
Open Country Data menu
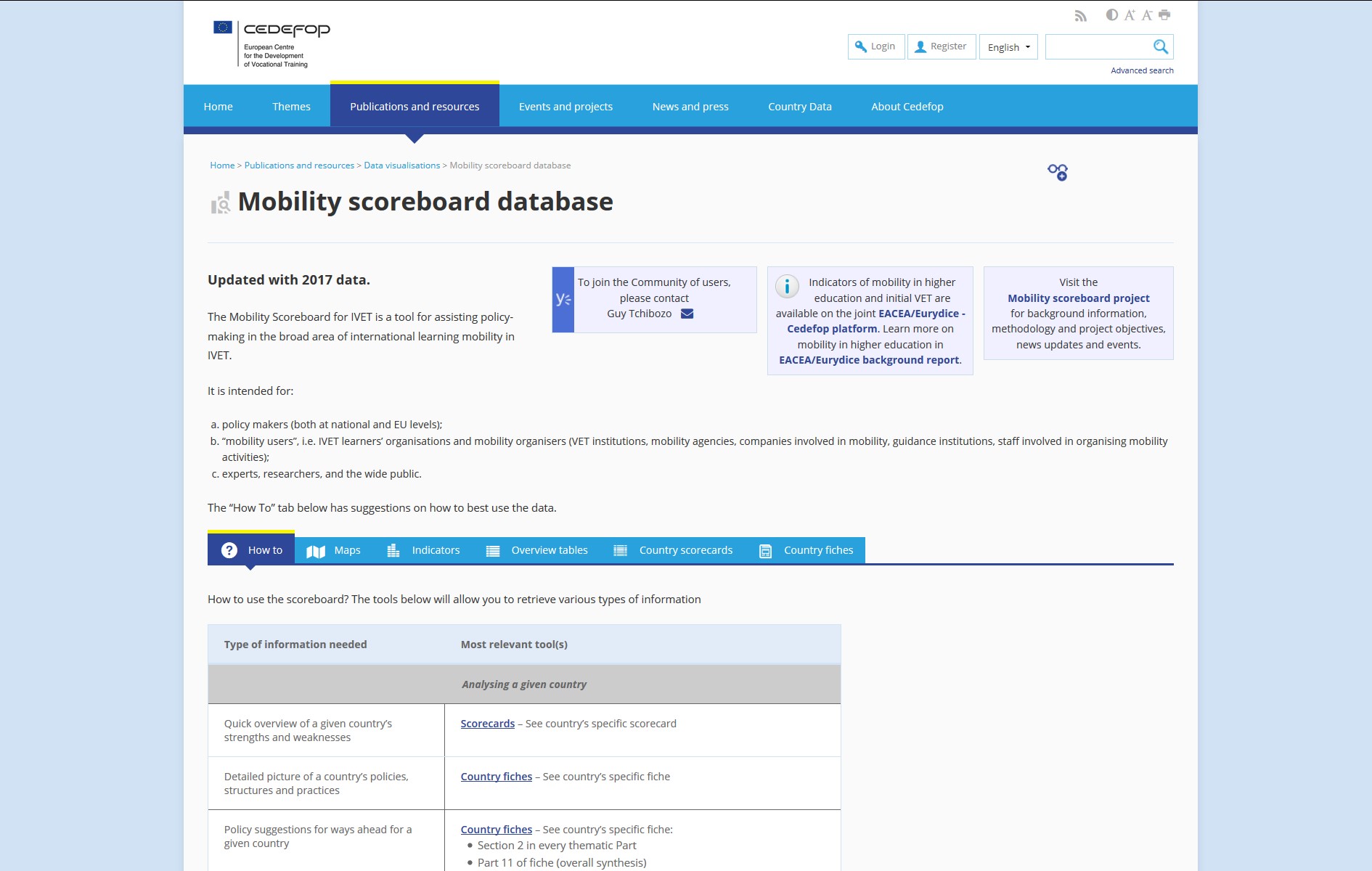(800, 106)
